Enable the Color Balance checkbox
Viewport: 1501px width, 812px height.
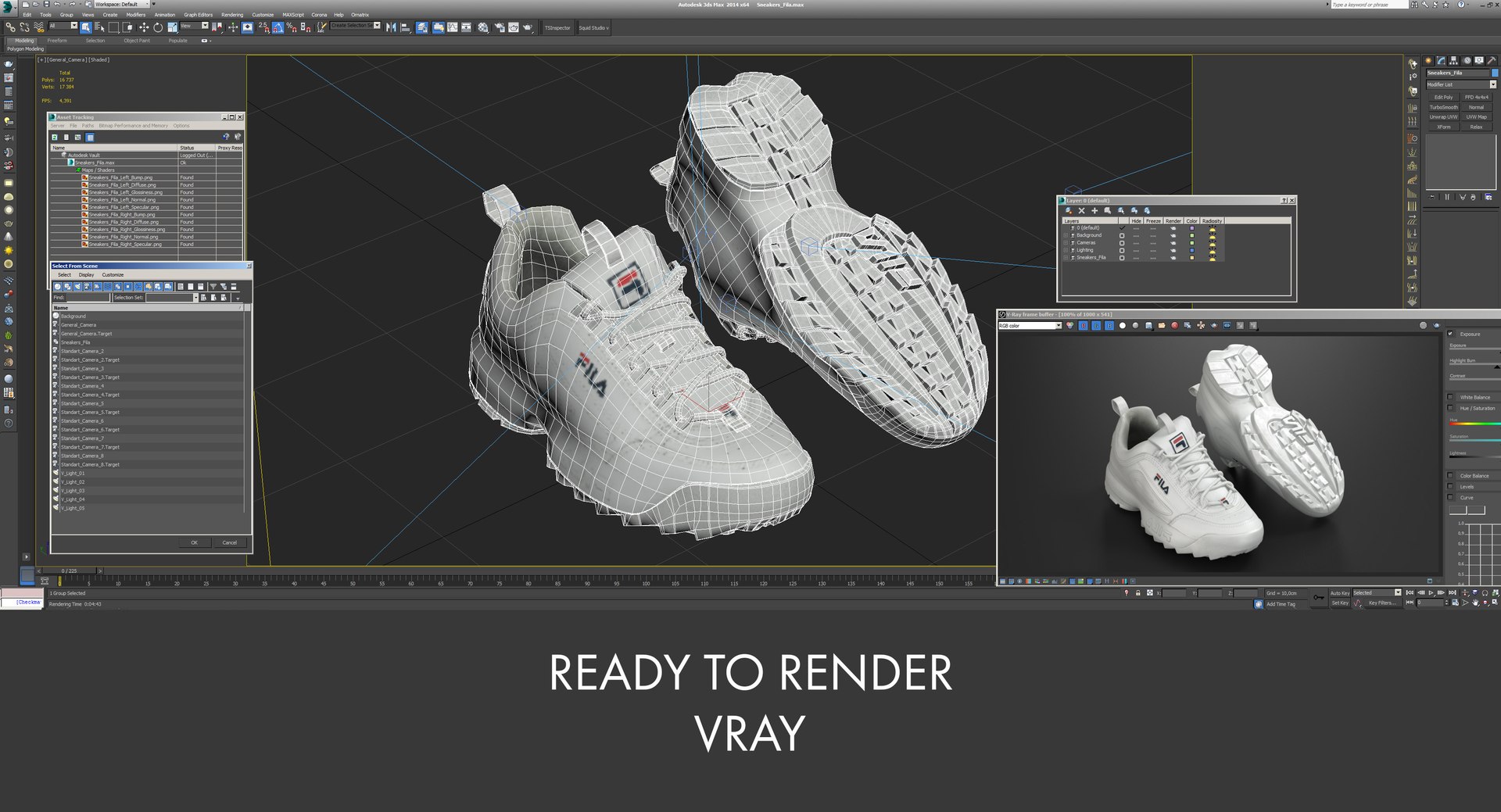click(1450, 475)
